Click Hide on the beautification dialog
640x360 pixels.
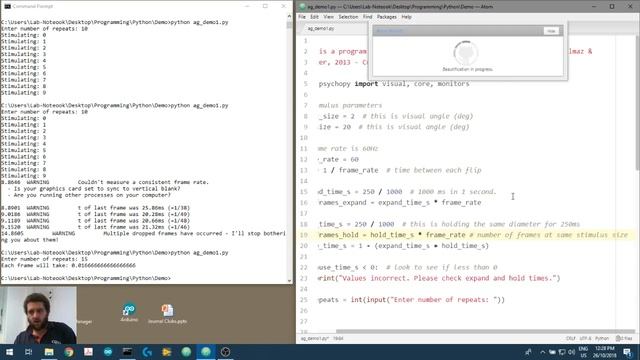(551, 31)
